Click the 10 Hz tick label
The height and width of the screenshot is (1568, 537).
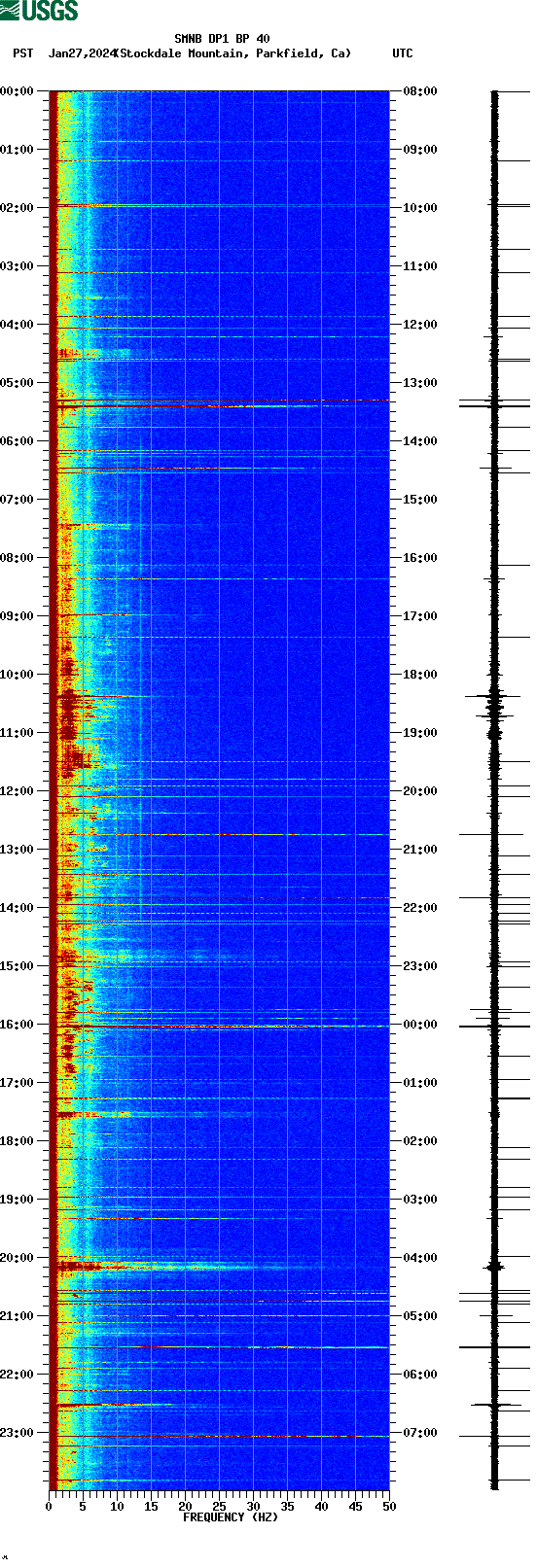(x=117, y=1507)
